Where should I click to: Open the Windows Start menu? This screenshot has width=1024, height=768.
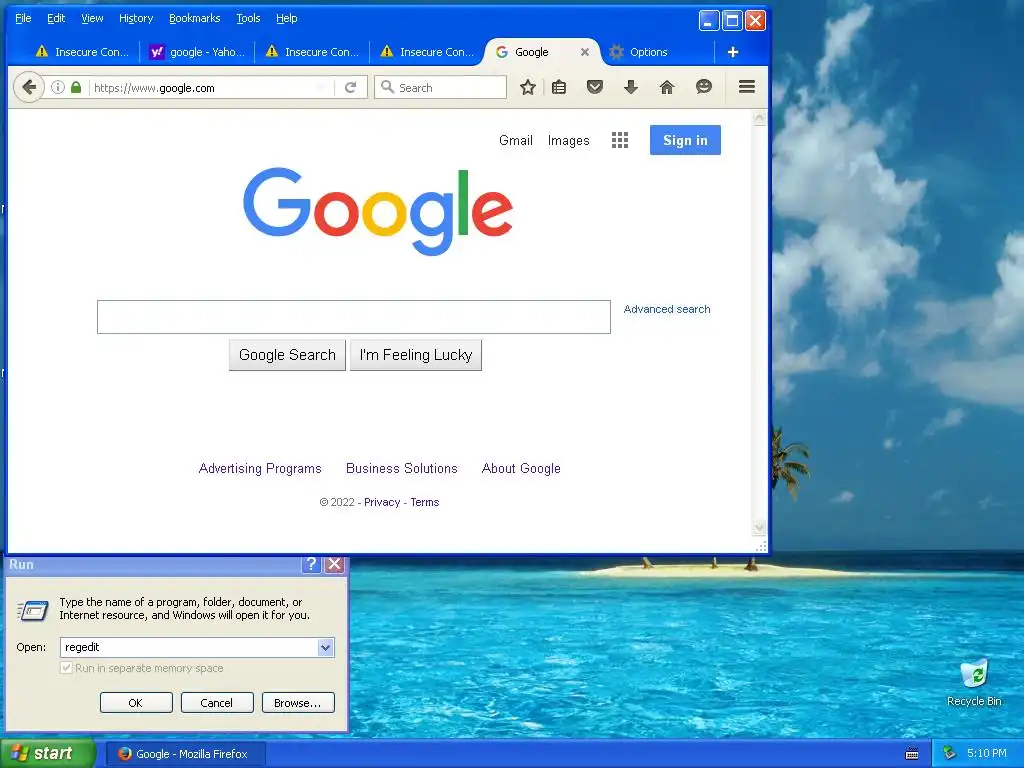coord(48,754)
